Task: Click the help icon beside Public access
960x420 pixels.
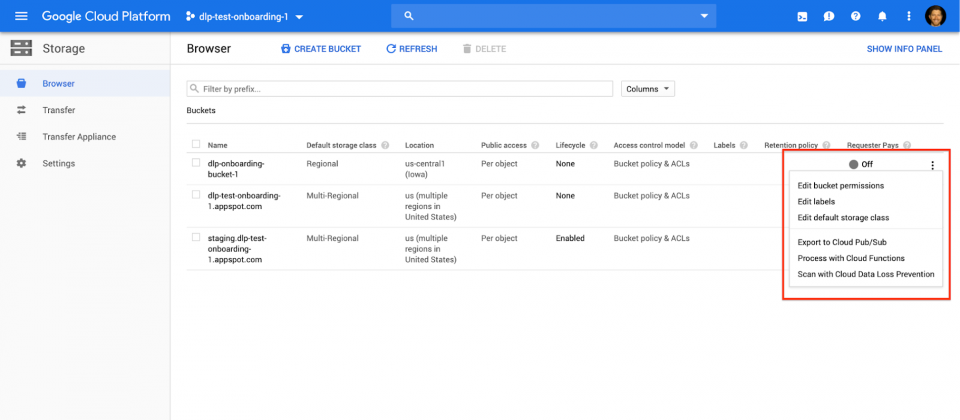Action: (535, 146)
